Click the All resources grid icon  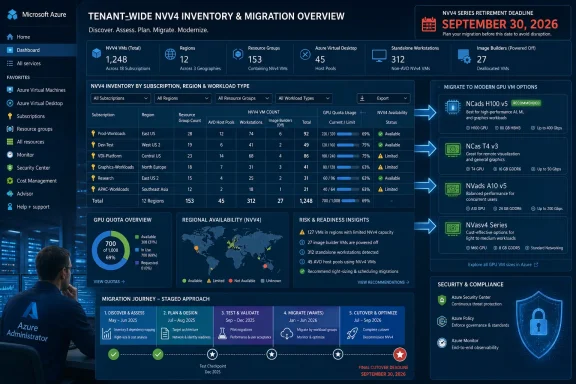10,142
